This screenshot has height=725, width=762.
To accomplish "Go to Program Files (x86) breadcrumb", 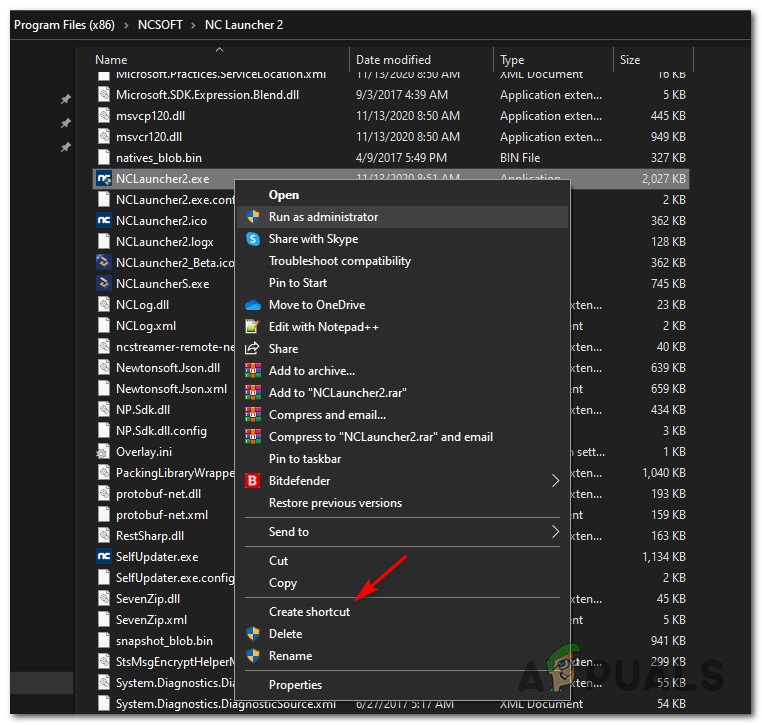I will [64, 25].
